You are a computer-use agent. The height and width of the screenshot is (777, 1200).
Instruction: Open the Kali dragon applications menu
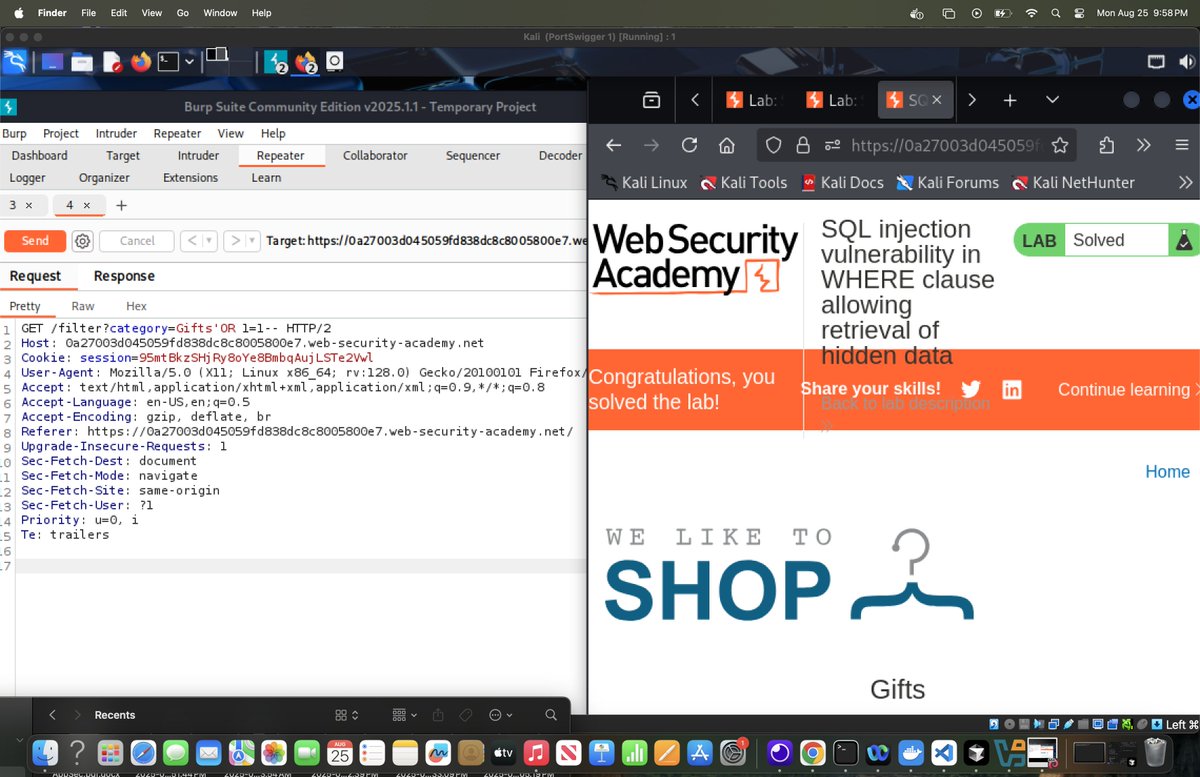click(x=14, y=62)
